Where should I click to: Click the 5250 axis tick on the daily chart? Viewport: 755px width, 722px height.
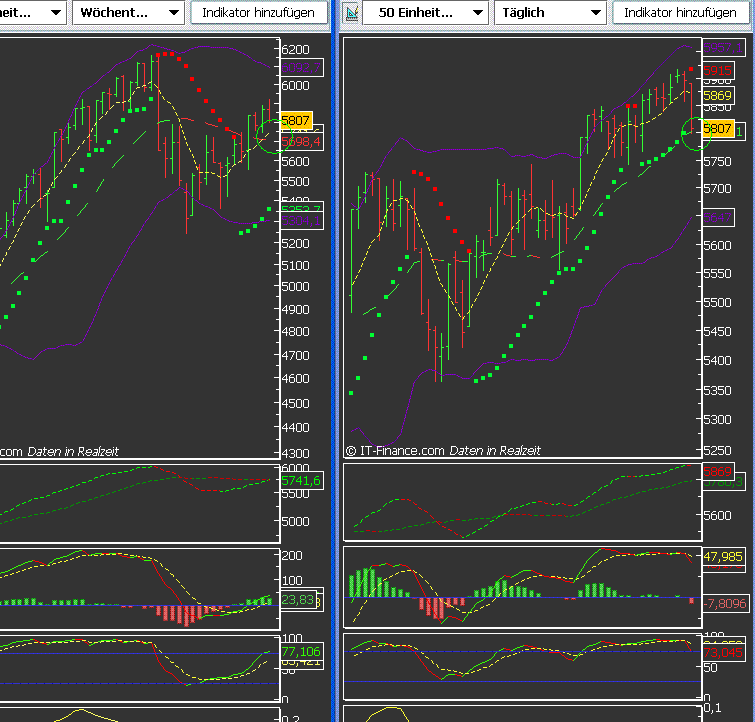(x=717, y=450)
